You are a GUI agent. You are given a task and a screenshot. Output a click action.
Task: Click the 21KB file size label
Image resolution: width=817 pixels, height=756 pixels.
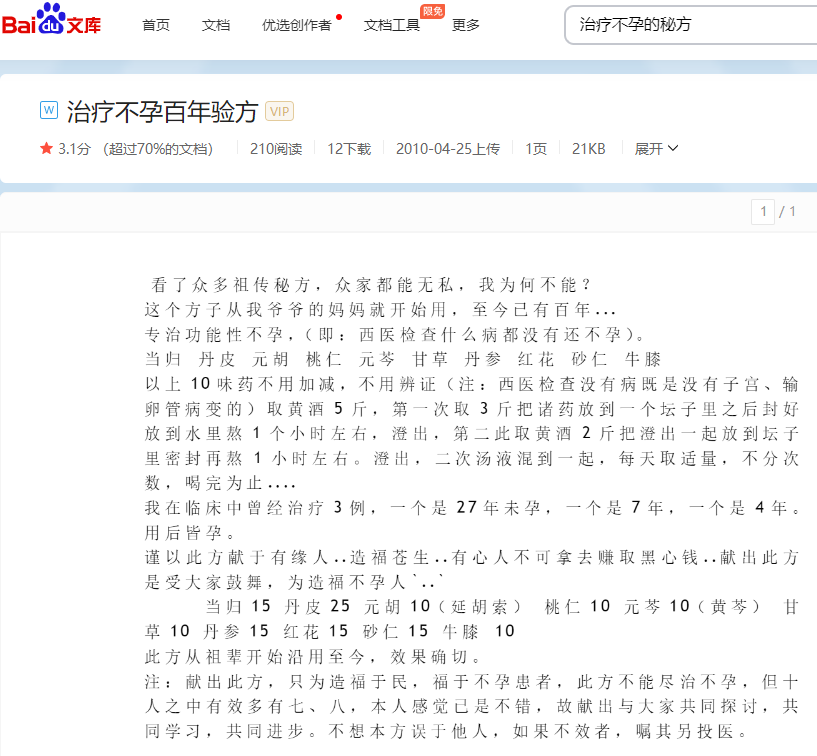588,149
